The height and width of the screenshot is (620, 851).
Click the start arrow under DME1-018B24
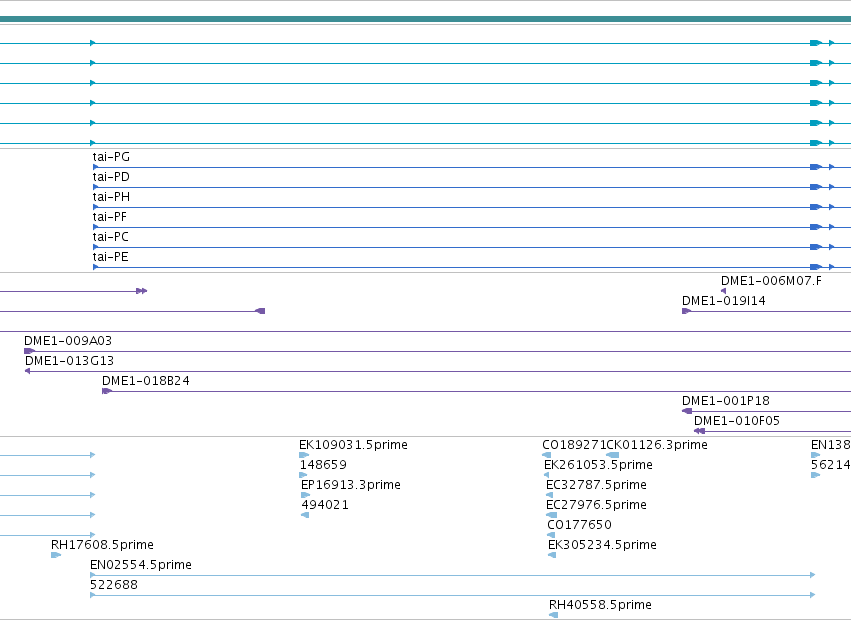(107, 391)
